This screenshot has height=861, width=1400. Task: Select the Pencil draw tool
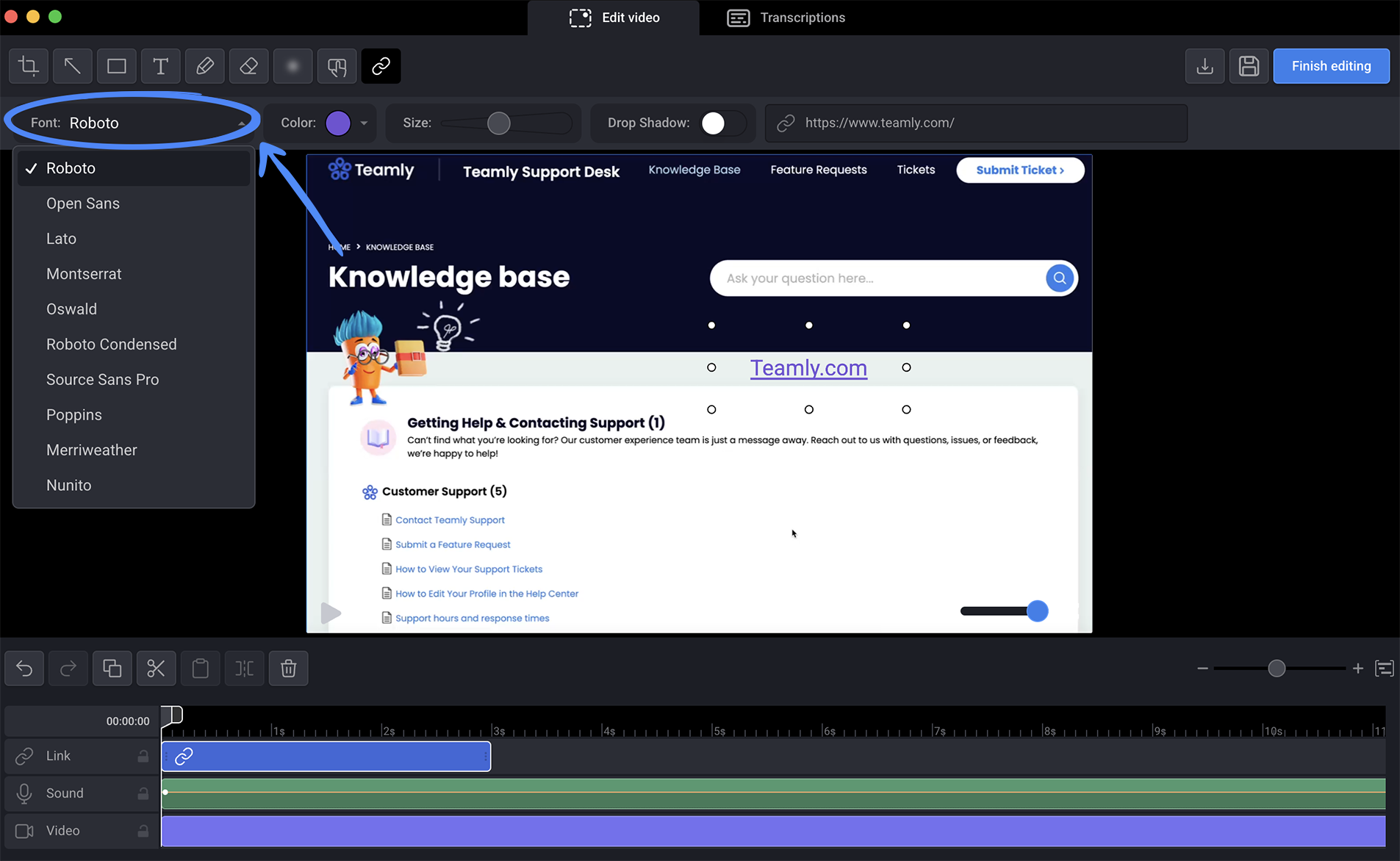coord(205,66)
